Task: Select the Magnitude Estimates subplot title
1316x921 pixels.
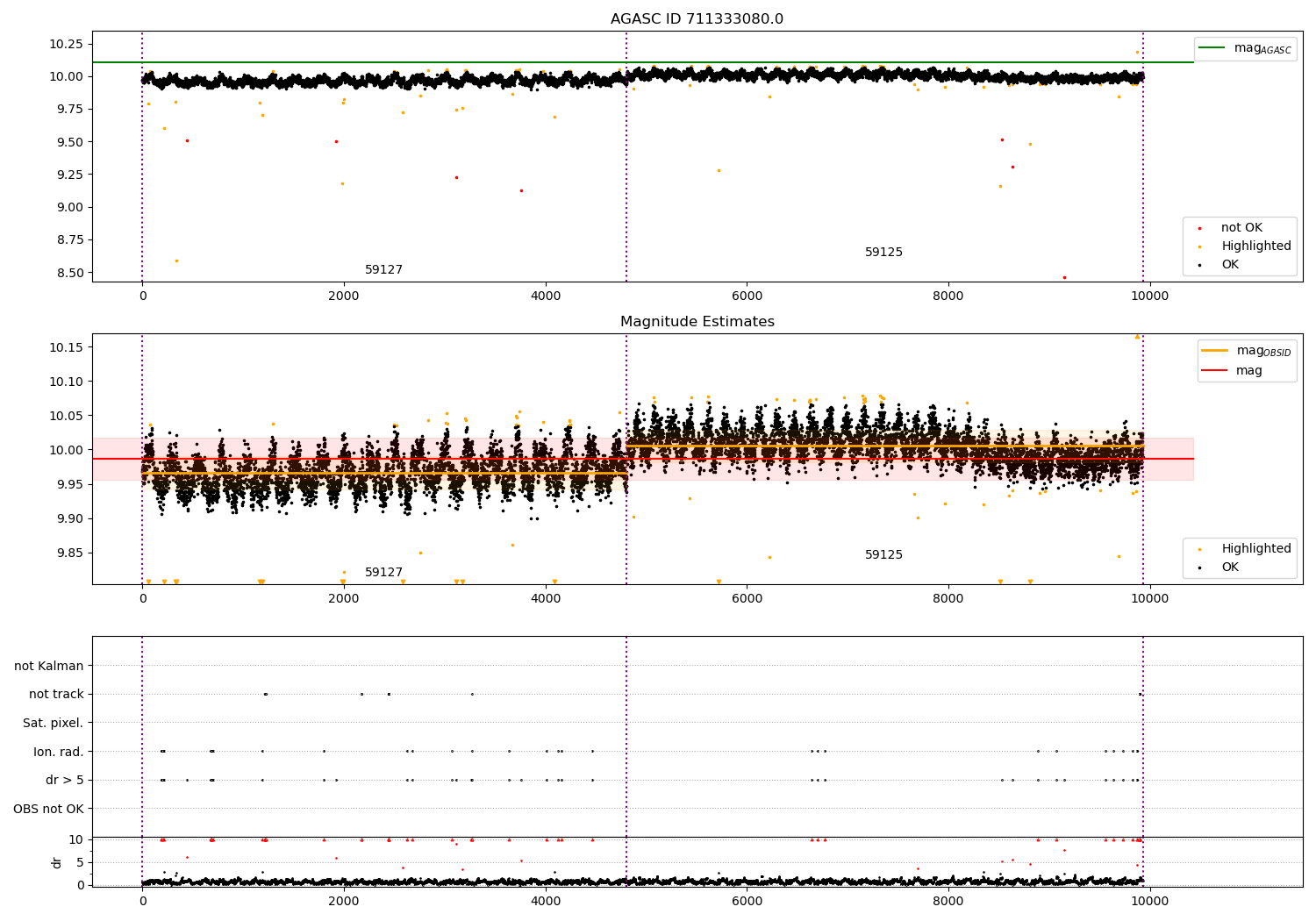Action: click(x=697, y=322)
